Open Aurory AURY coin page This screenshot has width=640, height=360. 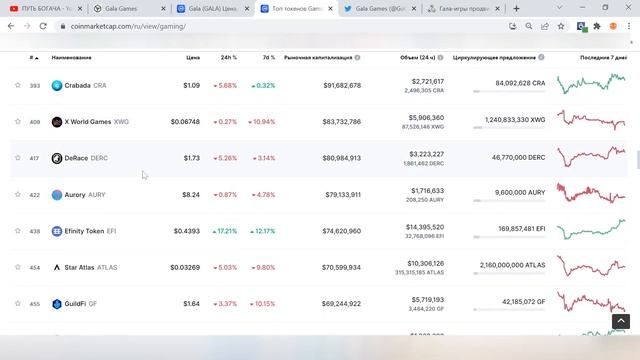(x=85, y=195)
